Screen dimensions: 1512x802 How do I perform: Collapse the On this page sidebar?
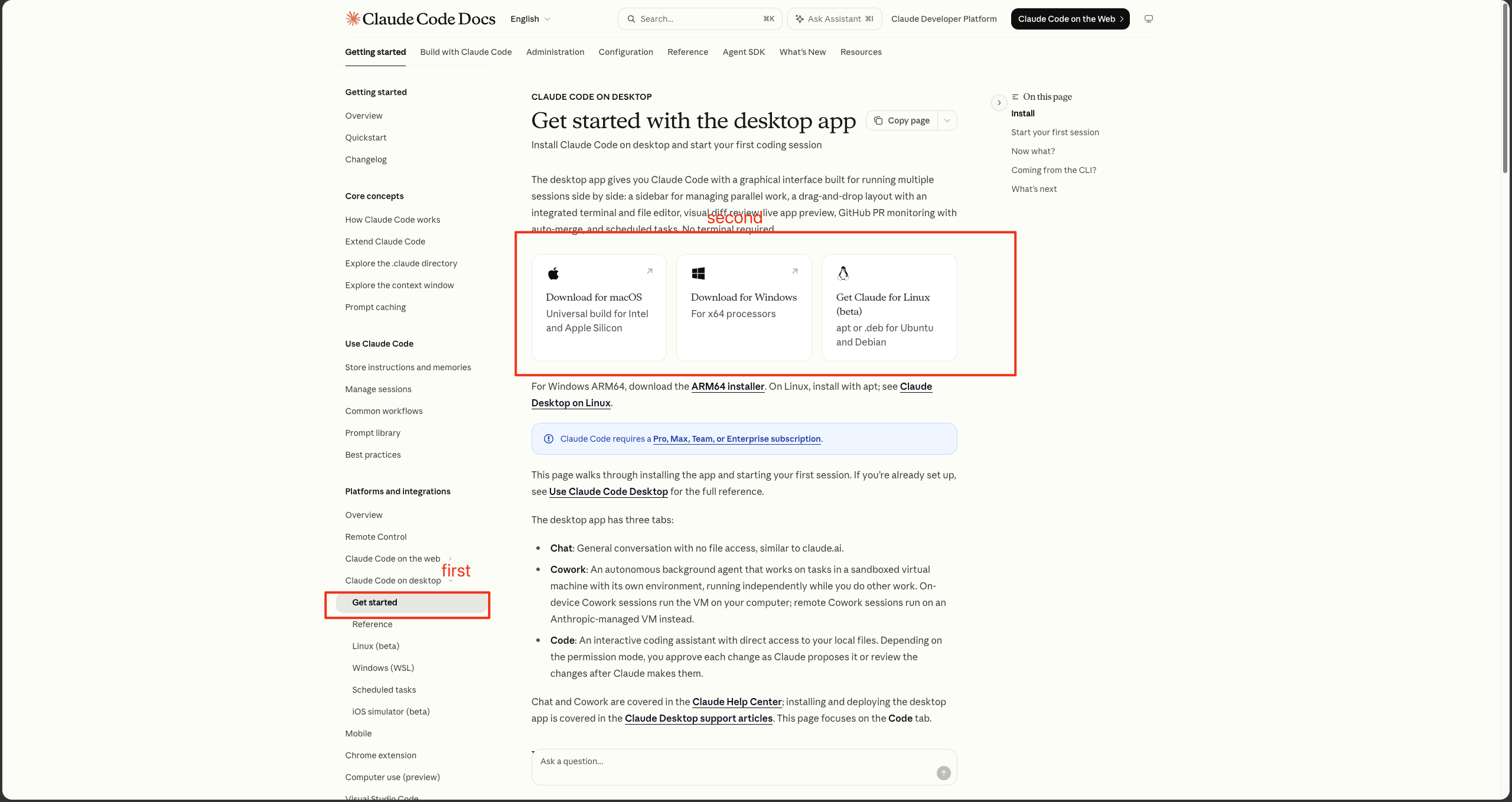(999, 103)
